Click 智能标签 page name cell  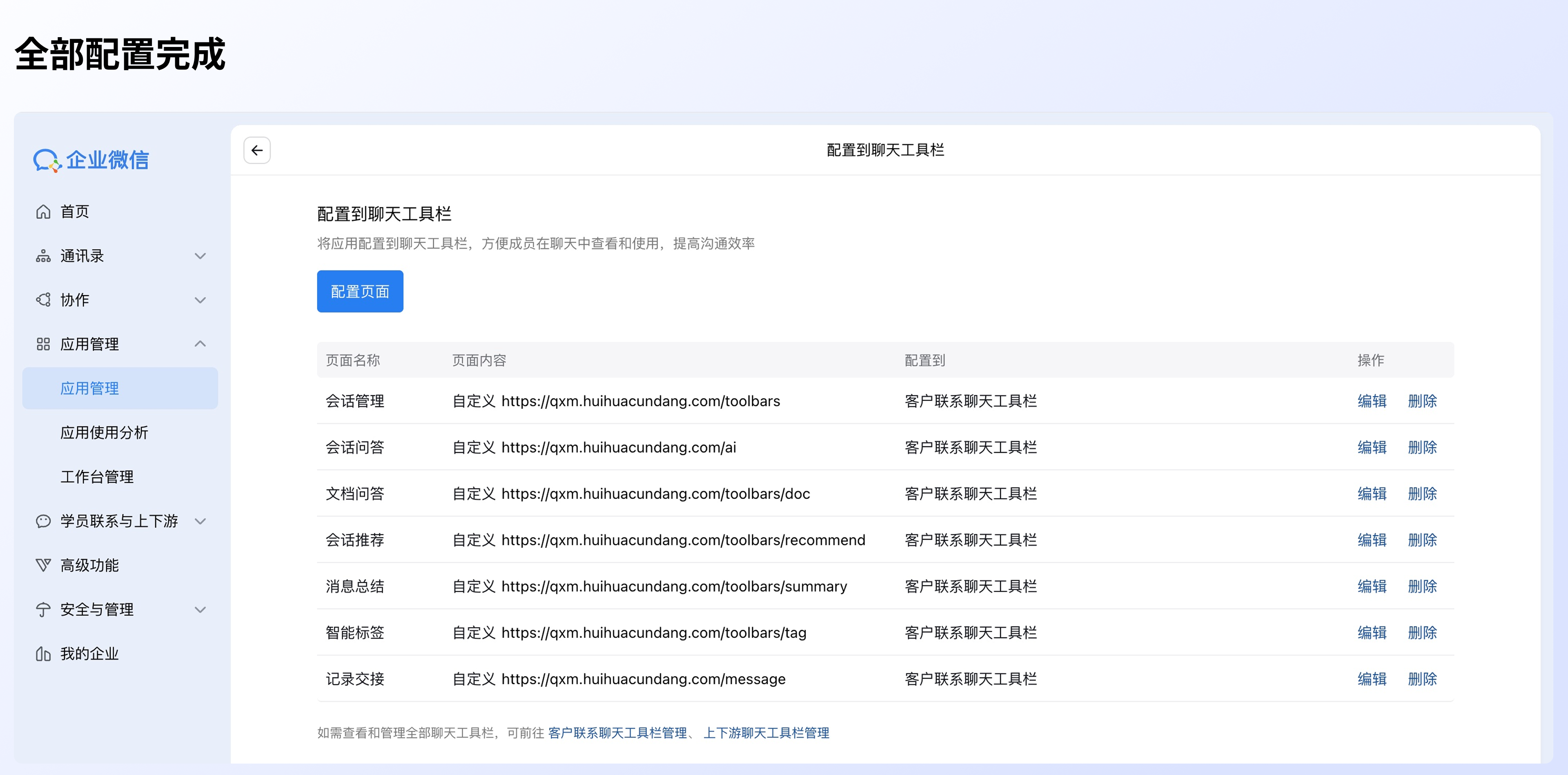click(x=355, y=632)
